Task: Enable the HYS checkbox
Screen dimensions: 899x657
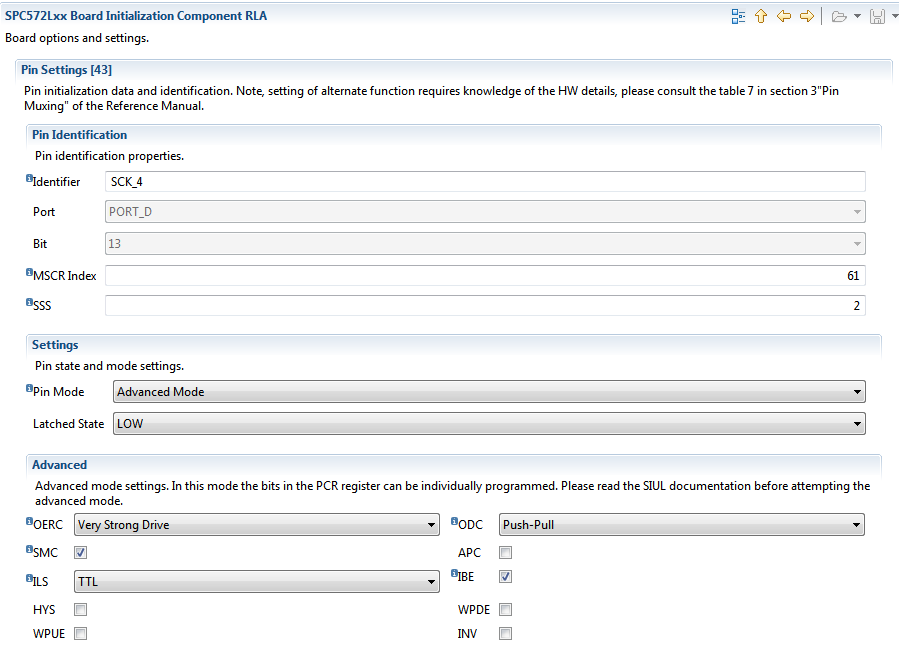Action: [x=80, y=609]
